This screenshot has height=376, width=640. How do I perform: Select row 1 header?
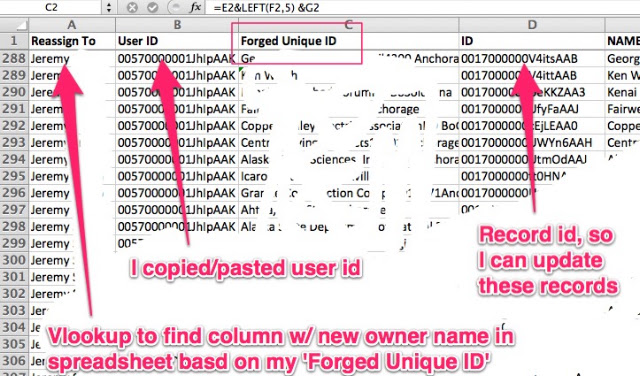click(x=14, y=41)
